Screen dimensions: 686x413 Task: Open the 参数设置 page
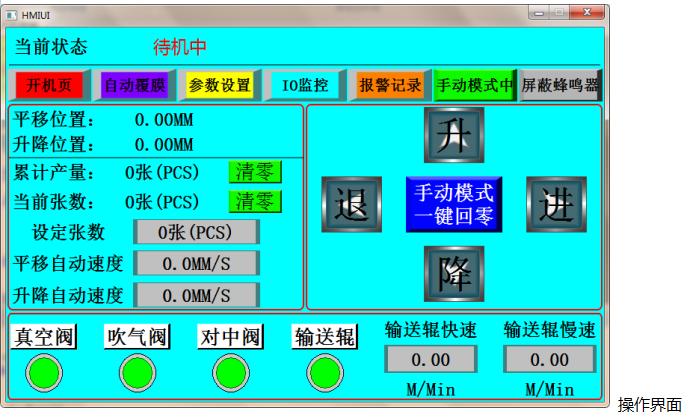coord(220,85)
